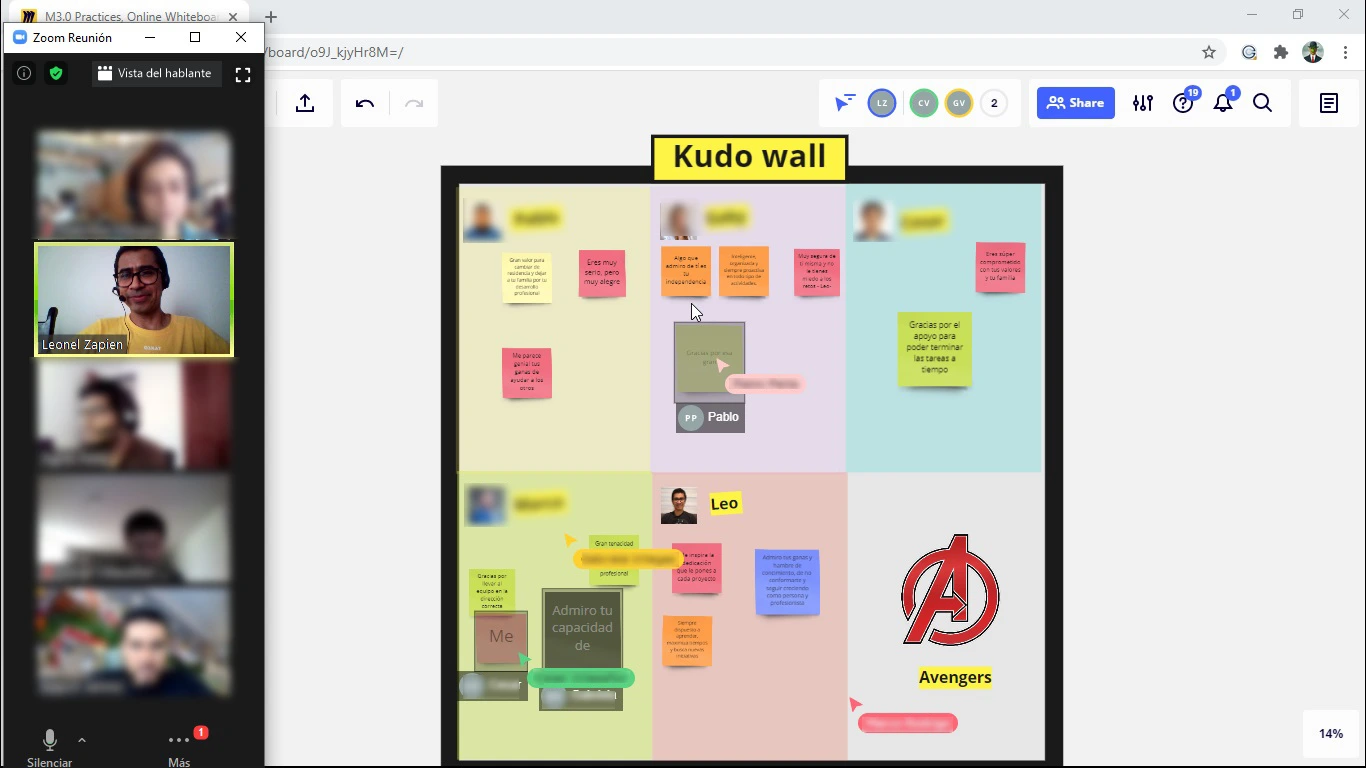Open Más options in Zoom
This screenshot has height=768, width=1366.
(179, 746)
